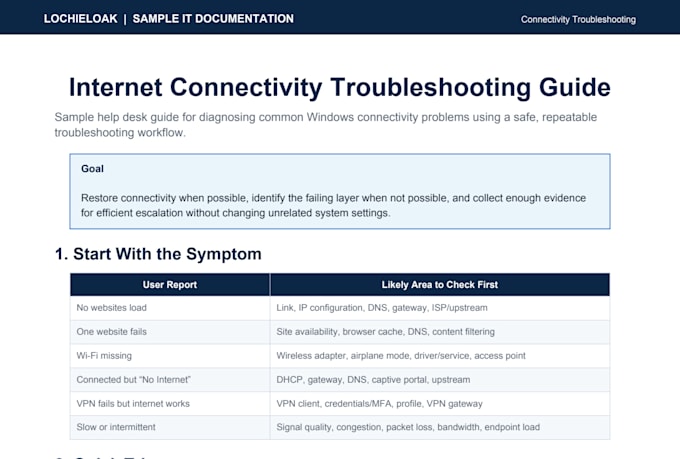Click 'DHCP, gateway, DNS, captive portal' cell
The height and width of the screenshot is (459, 680).
[x=440, y=380]
